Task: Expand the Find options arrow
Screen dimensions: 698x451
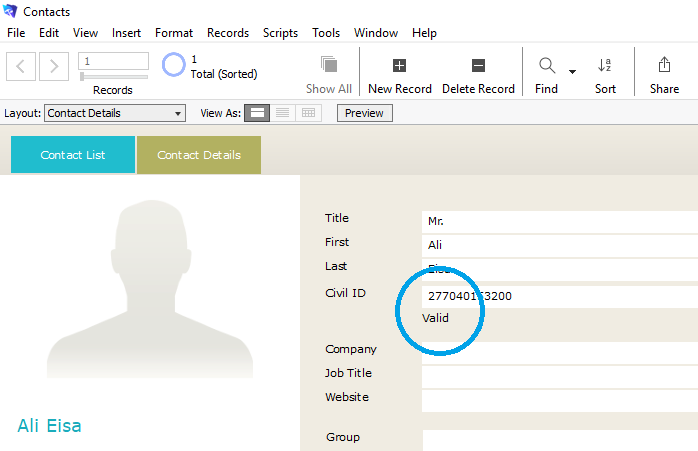Action: [x=573, y=72]
